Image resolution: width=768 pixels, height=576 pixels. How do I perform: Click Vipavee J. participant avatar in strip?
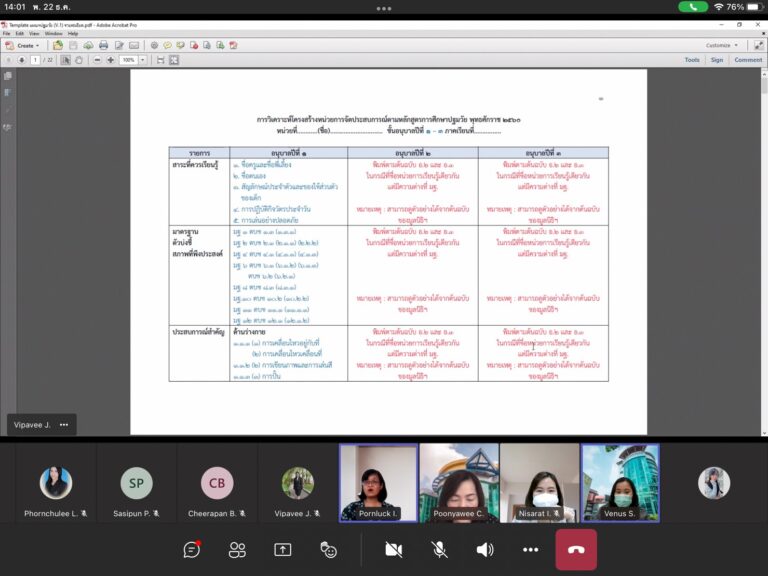297,483
